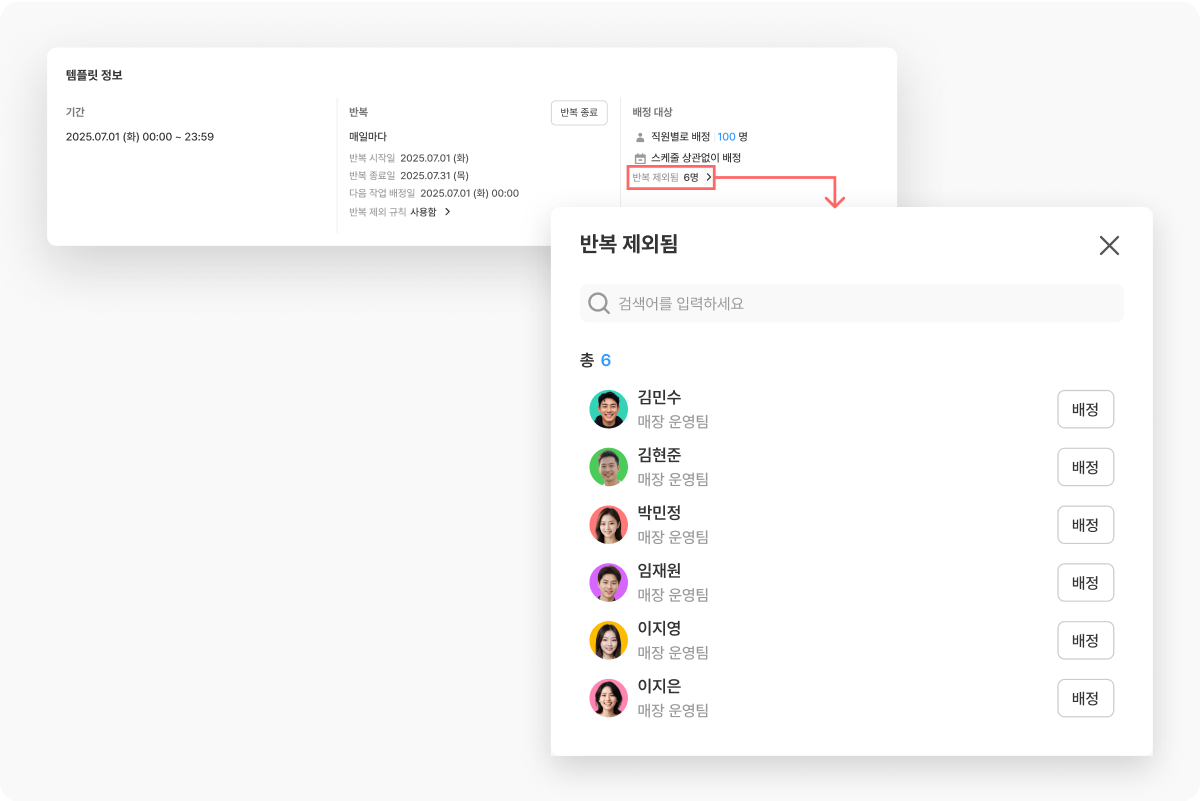The width and height of the screenshot is (1200, 801).
Task: Click the person icon beside 직원별로 배정
Action: click(640, 136)
